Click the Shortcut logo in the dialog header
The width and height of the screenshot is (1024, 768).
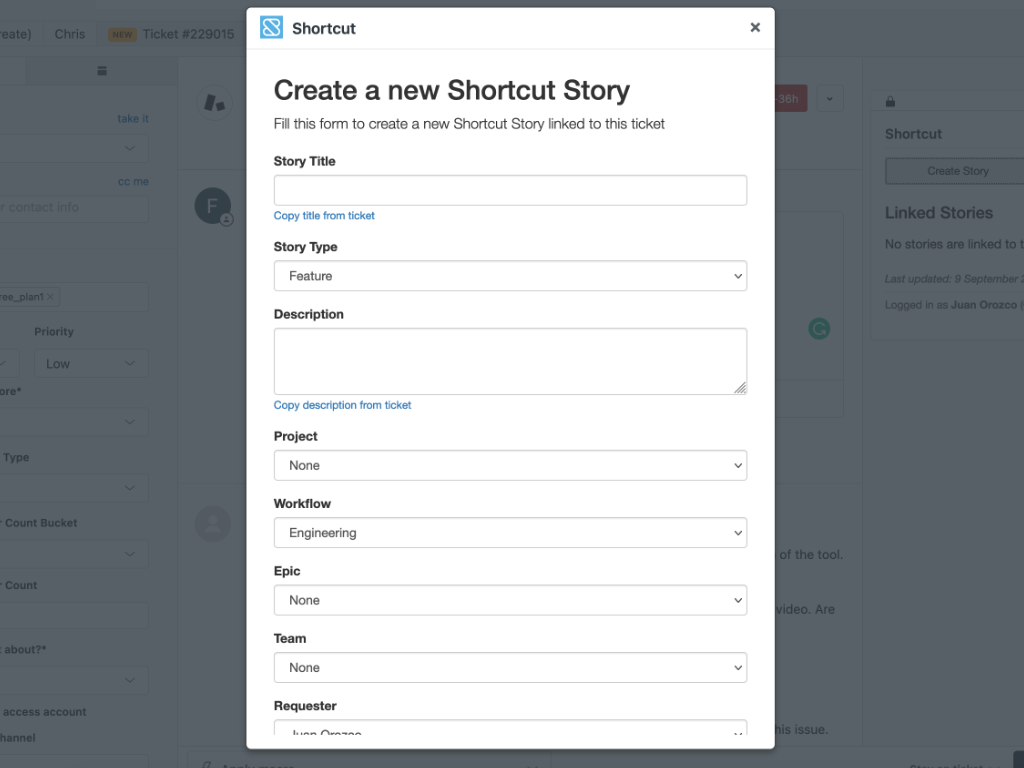(271, 27)
